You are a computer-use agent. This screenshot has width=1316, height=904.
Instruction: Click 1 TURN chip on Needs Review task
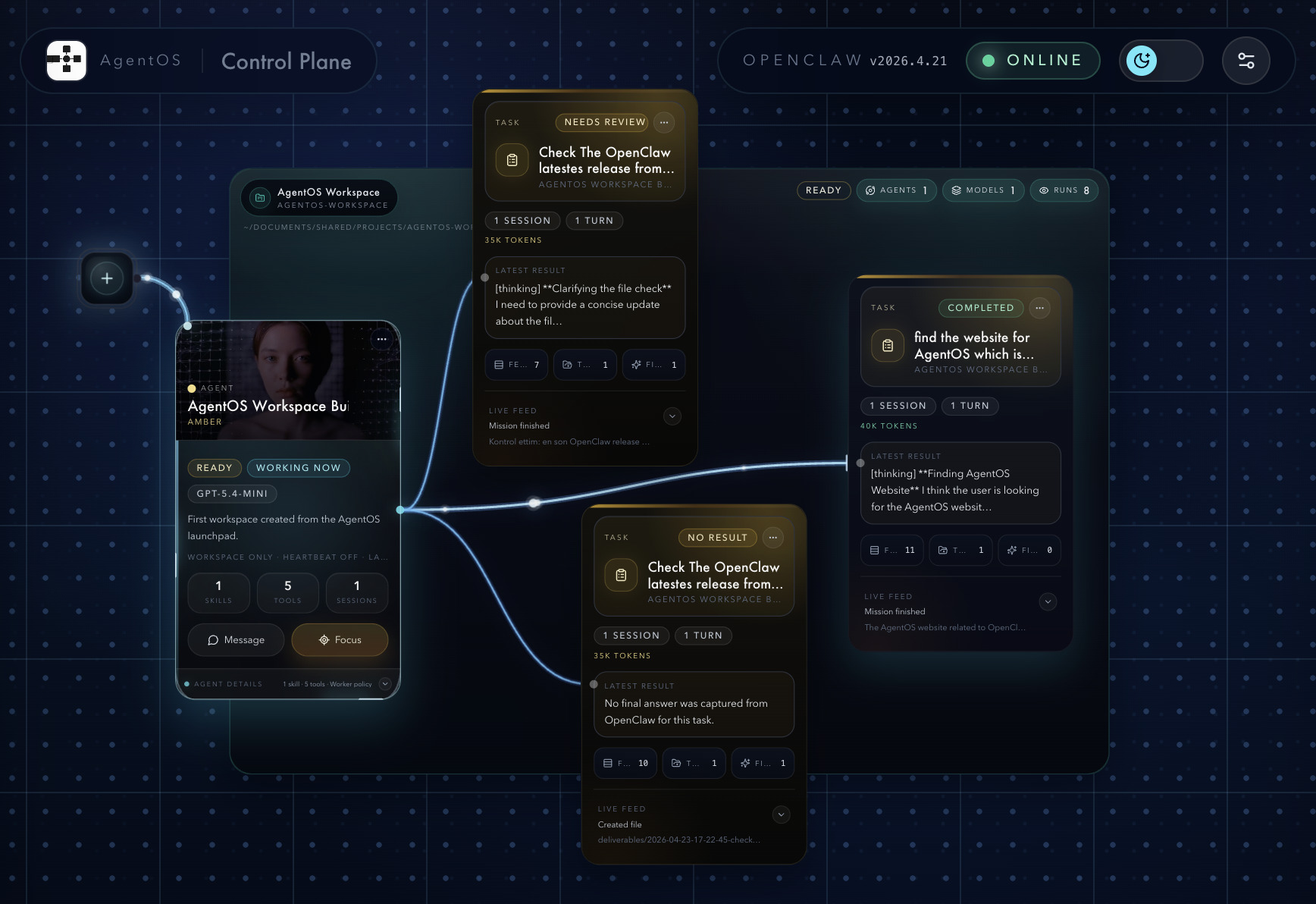pyautogui.click(x=594, y=221)
